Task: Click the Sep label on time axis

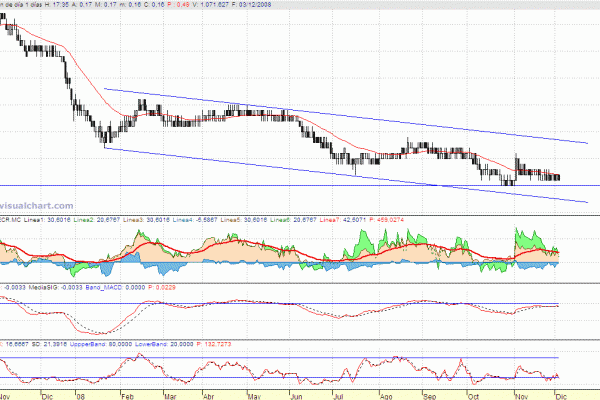Action: (431, 394)
